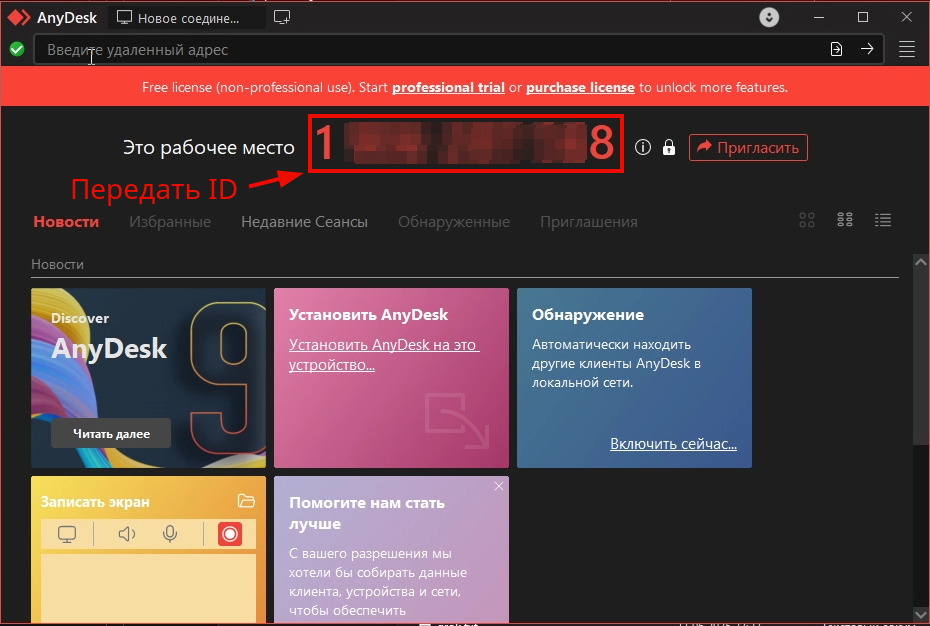930x626 pixels.
Task: Toggle speaker audio on Записать экран card
Action: pyautogui.click(x=127, y=533)
